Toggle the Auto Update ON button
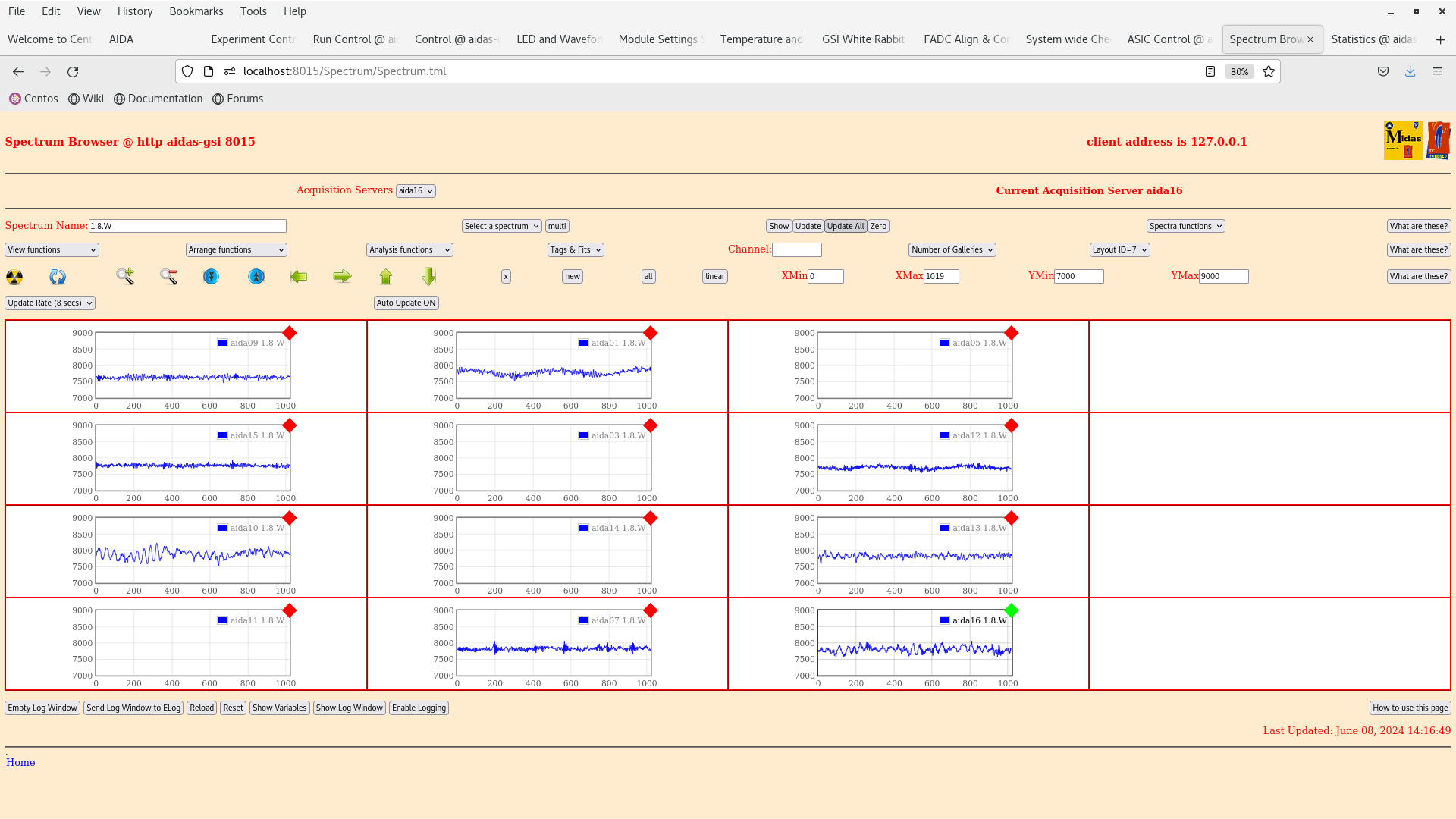 point(406,303)
